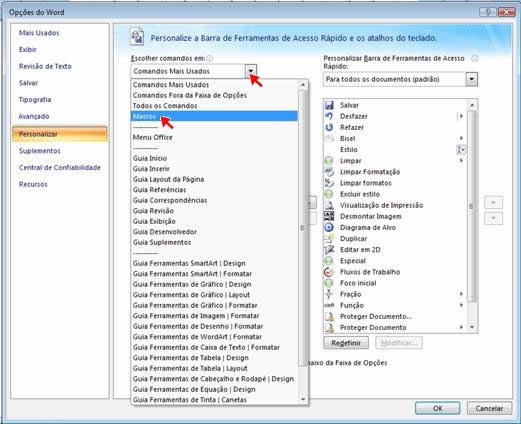
Task: Open the Suplementos category
Action: point(40,151)
